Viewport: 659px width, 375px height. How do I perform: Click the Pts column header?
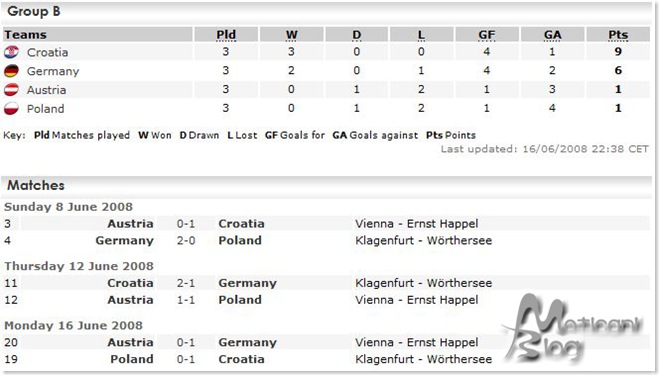pyautogui.click(x=618, y=35)
